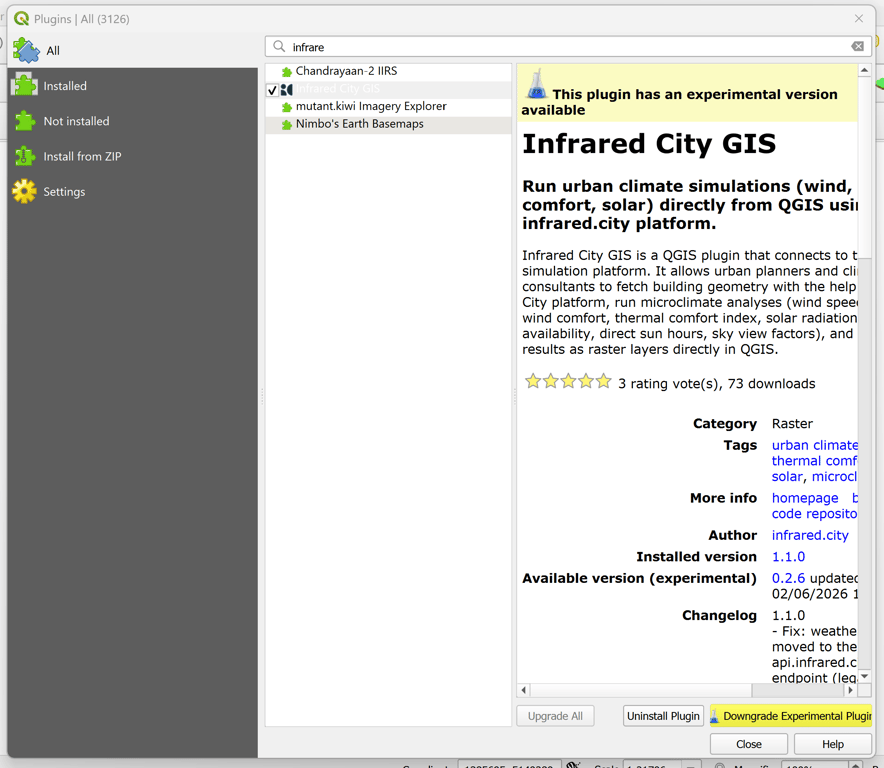Open the code repository link
This screenshot has width=884, height=768.
[814, 514]
